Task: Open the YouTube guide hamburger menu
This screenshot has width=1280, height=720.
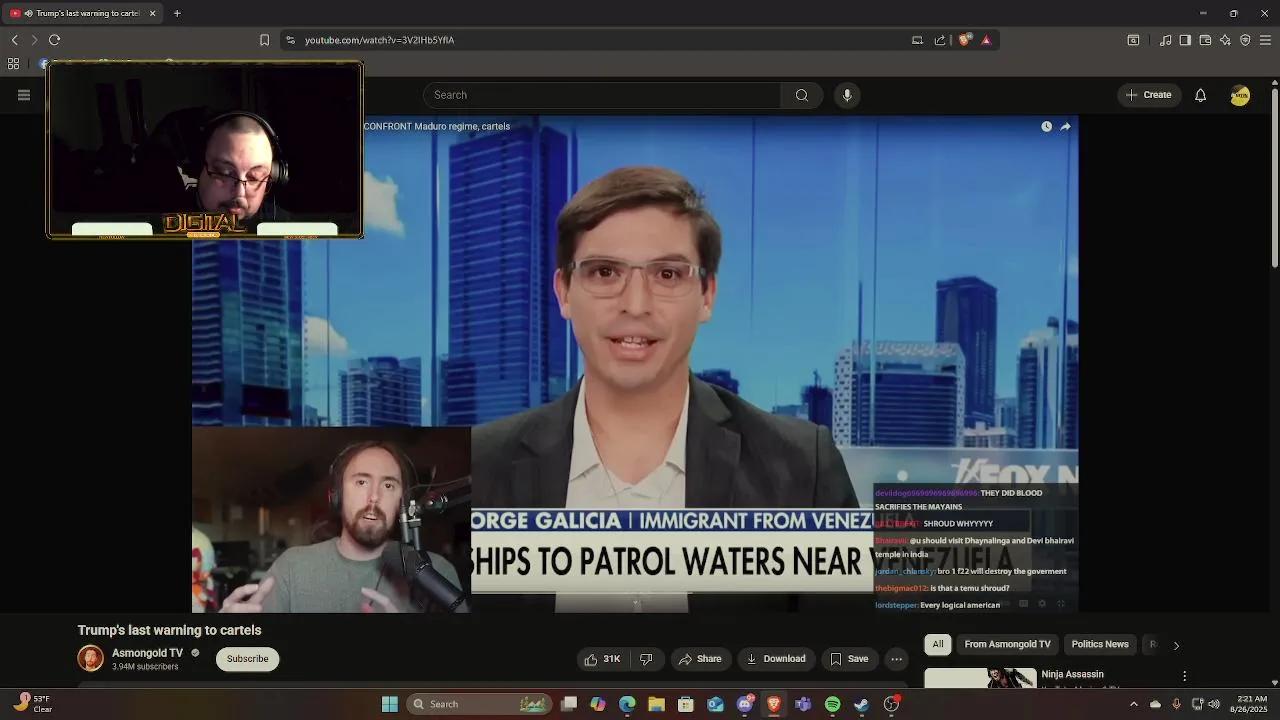Action: point(24,95)
